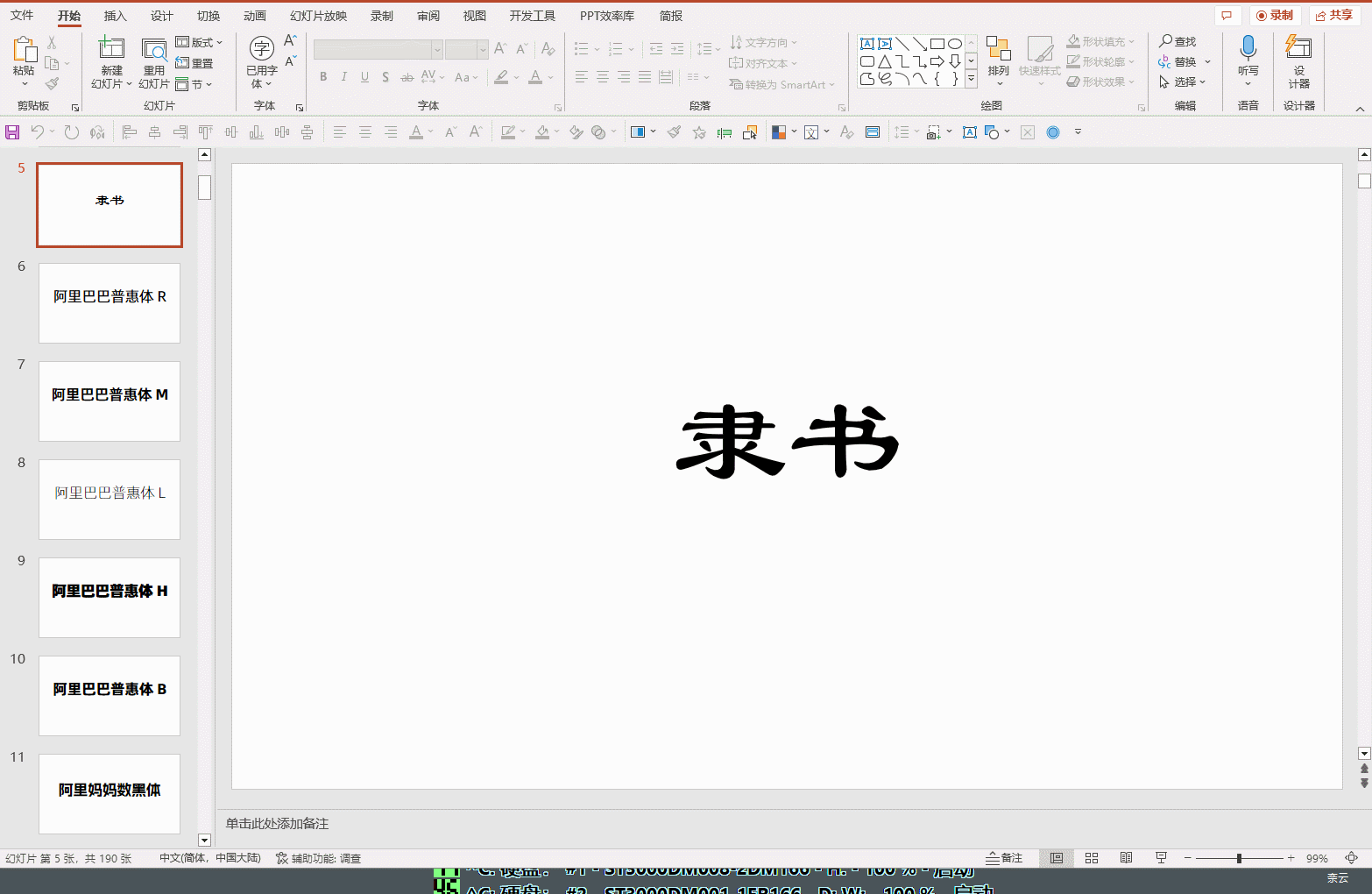Open the Animations (动画) tab
This screenshot has width=1372, height=894.
255,16
